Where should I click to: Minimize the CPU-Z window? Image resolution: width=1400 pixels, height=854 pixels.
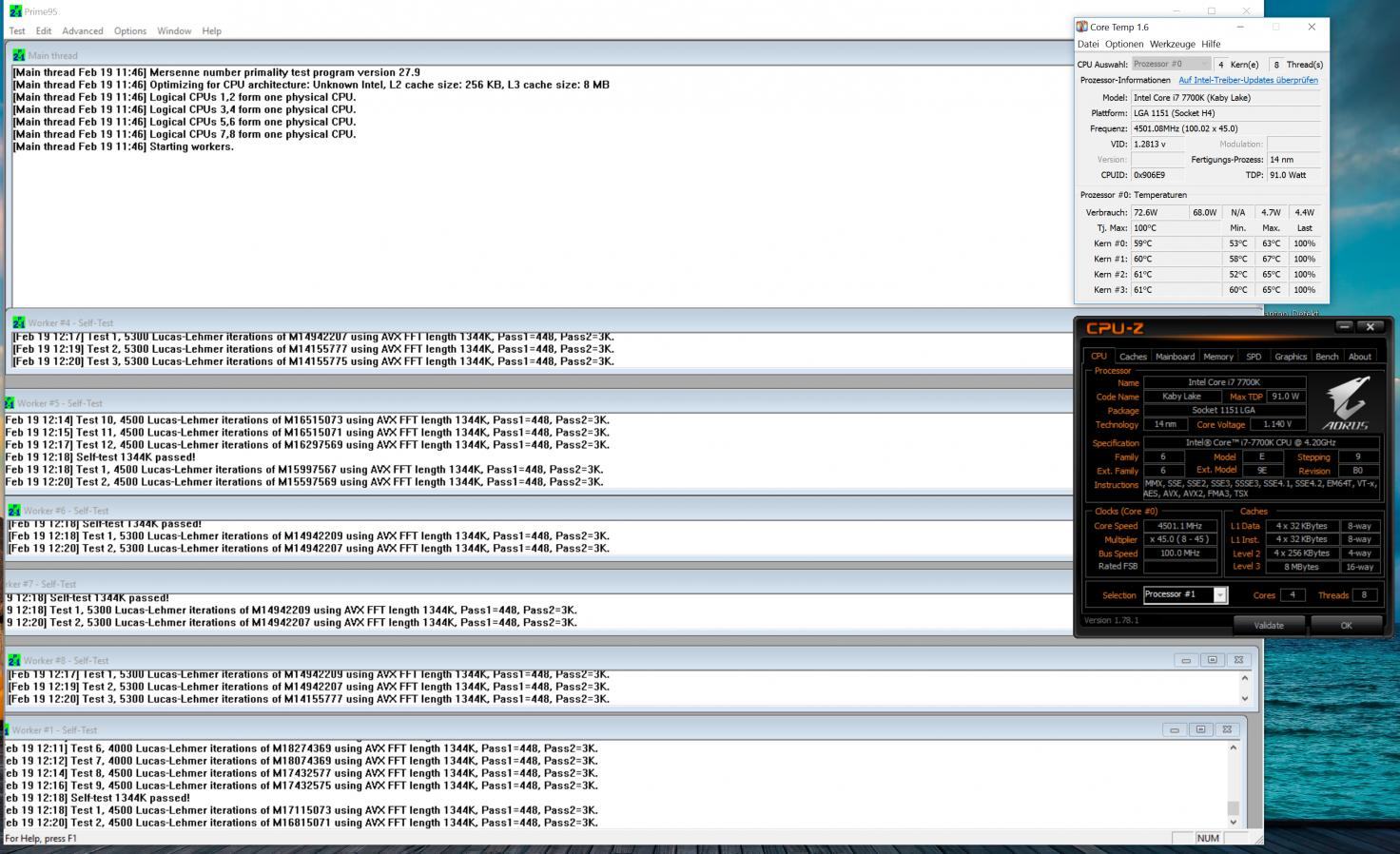[1344, 326]
